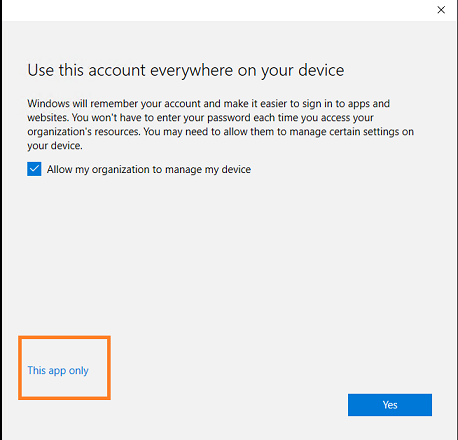Sign in to this app only

click(58, 371)
